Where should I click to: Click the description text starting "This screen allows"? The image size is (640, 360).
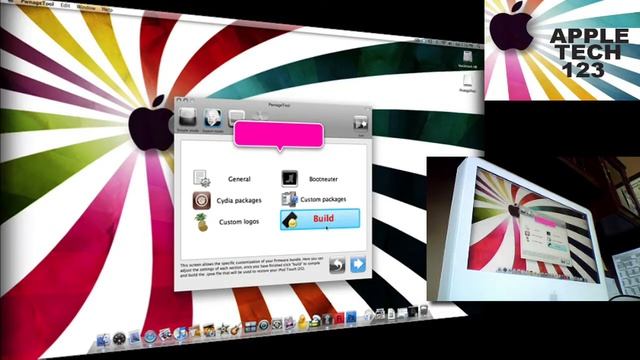tap(253, 268)
